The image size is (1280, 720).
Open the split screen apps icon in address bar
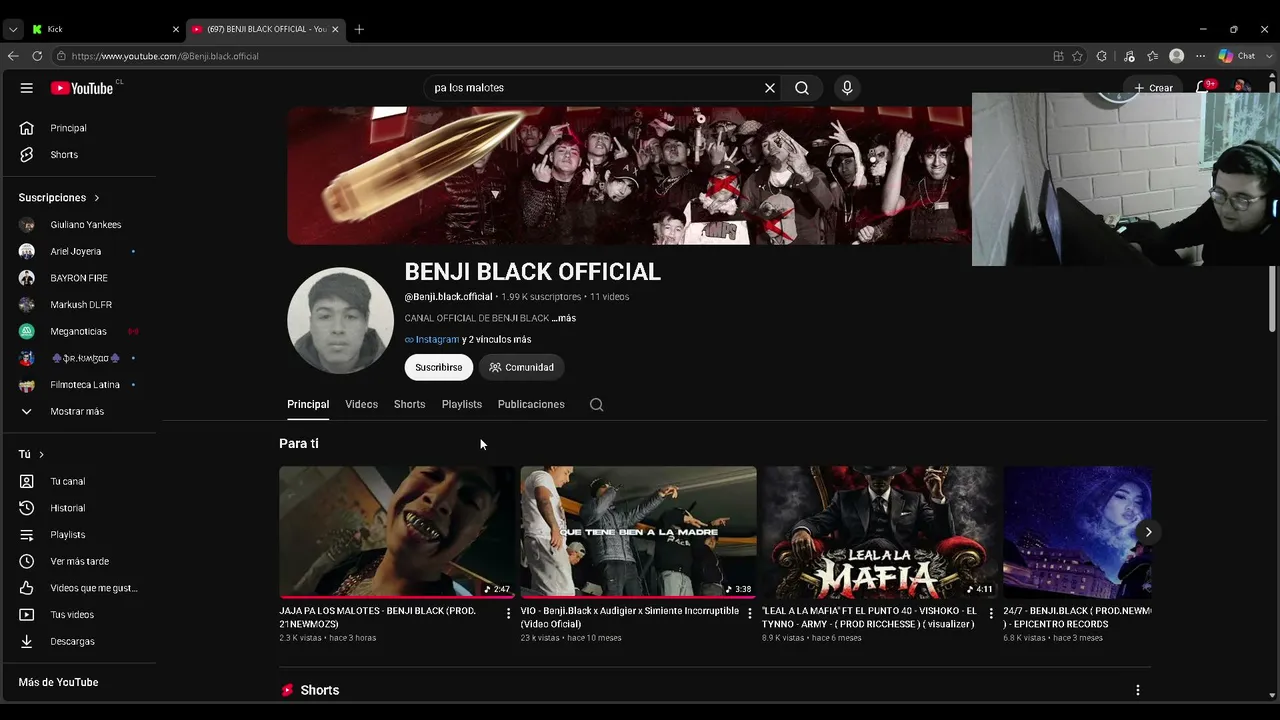pyautogui.click(x=1058, y=56)
